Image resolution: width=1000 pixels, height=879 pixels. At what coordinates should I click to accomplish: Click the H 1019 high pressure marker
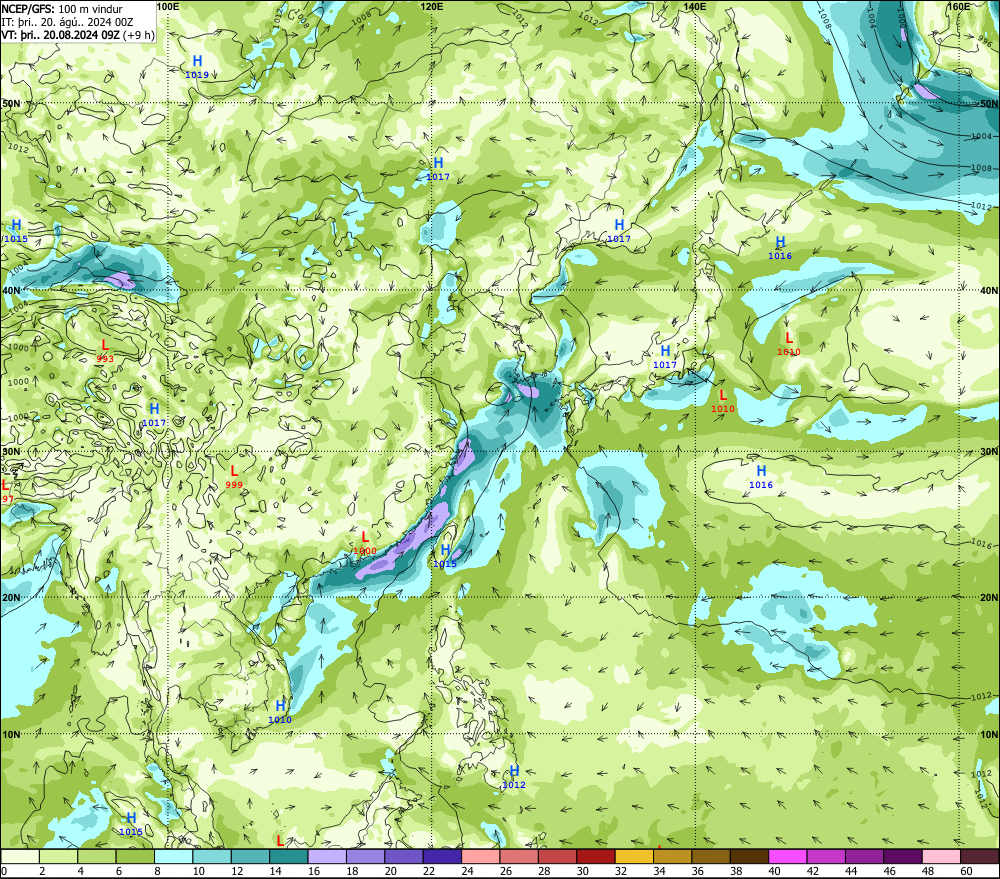[197, 66]
